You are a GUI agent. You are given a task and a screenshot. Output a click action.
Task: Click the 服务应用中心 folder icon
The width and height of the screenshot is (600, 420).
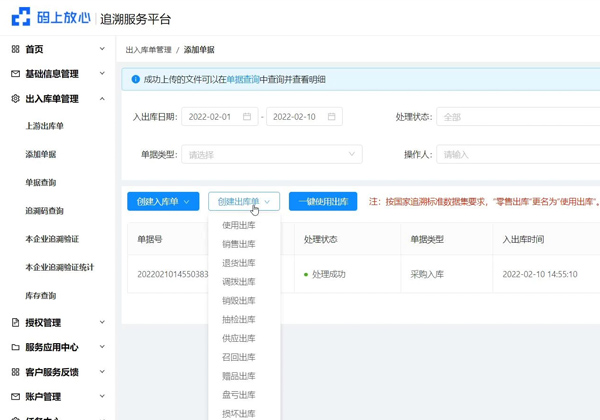point(15,347)
